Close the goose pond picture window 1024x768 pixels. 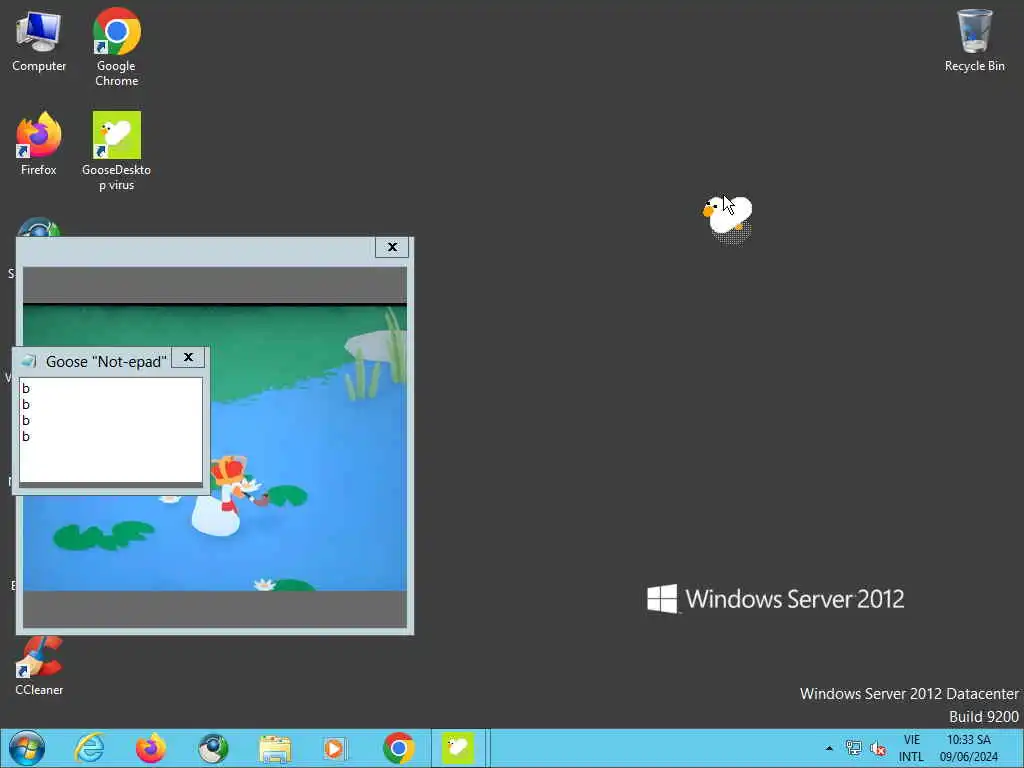392,247
